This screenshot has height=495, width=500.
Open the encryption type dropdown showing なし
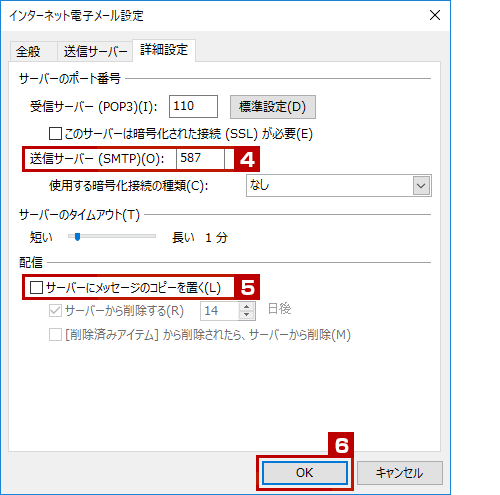339,185
